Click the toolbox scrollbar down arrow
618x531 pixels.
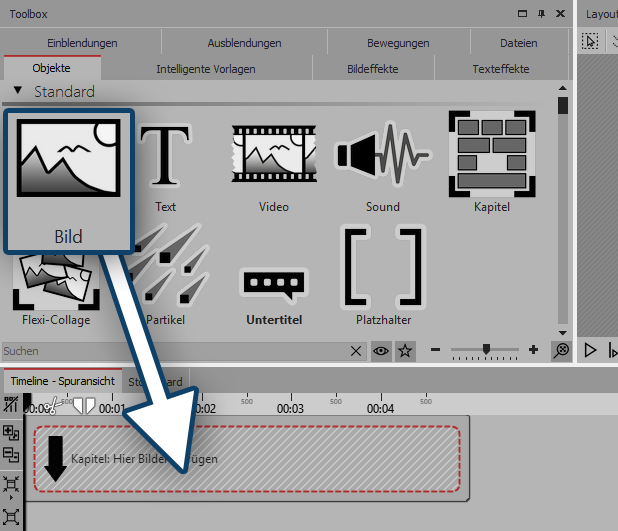coord(563,333)
